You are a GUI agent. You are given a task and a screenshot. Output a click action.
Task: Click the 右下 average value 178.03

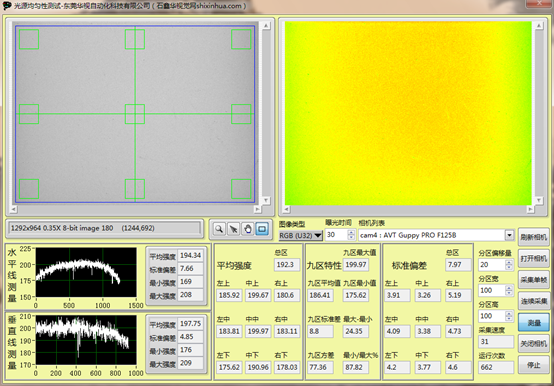click(287, 367)
